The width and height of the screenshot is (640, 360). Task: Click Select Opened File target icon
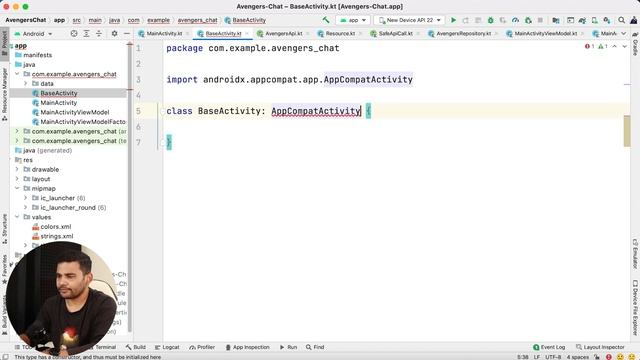74,33
